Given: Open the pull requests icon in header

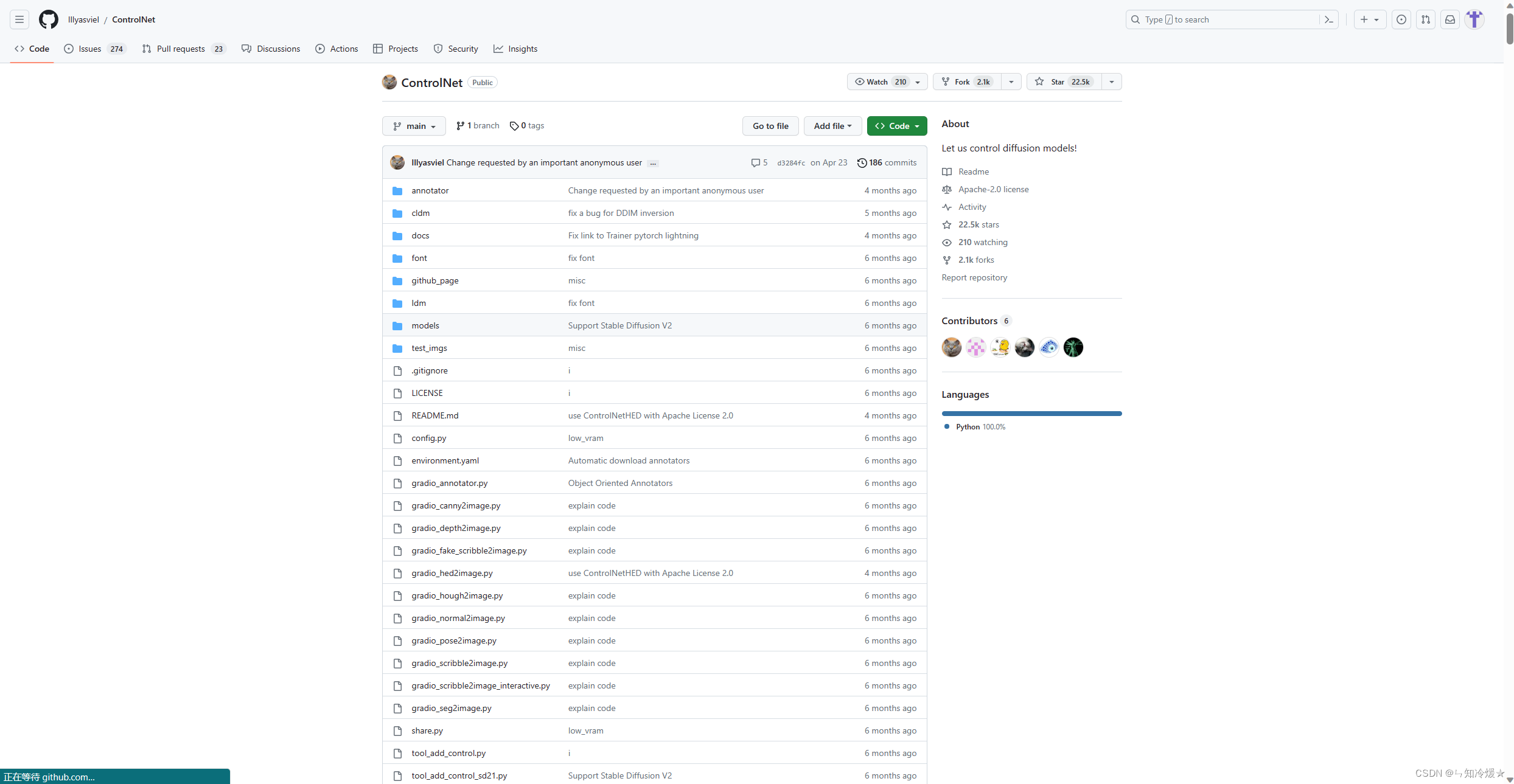Looking at the screenshot, I should click(x=1426, y=19).
